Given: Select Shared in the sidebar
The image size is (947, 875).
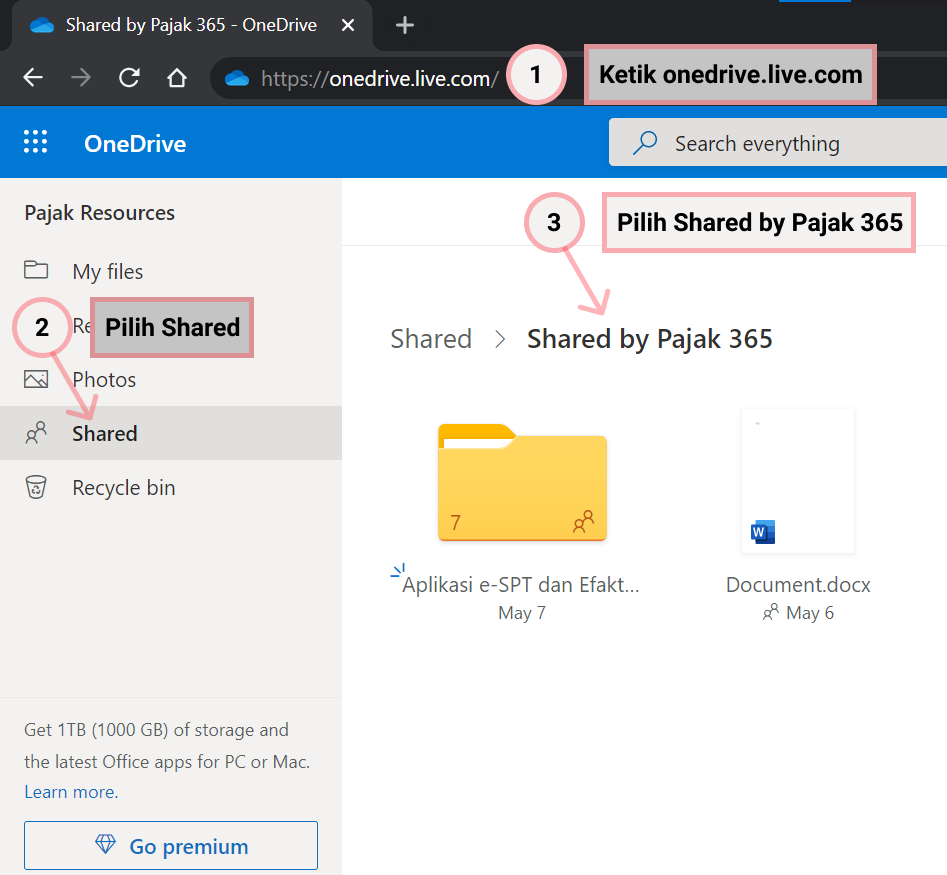Looking at the screenshot, I should (171, 433).
